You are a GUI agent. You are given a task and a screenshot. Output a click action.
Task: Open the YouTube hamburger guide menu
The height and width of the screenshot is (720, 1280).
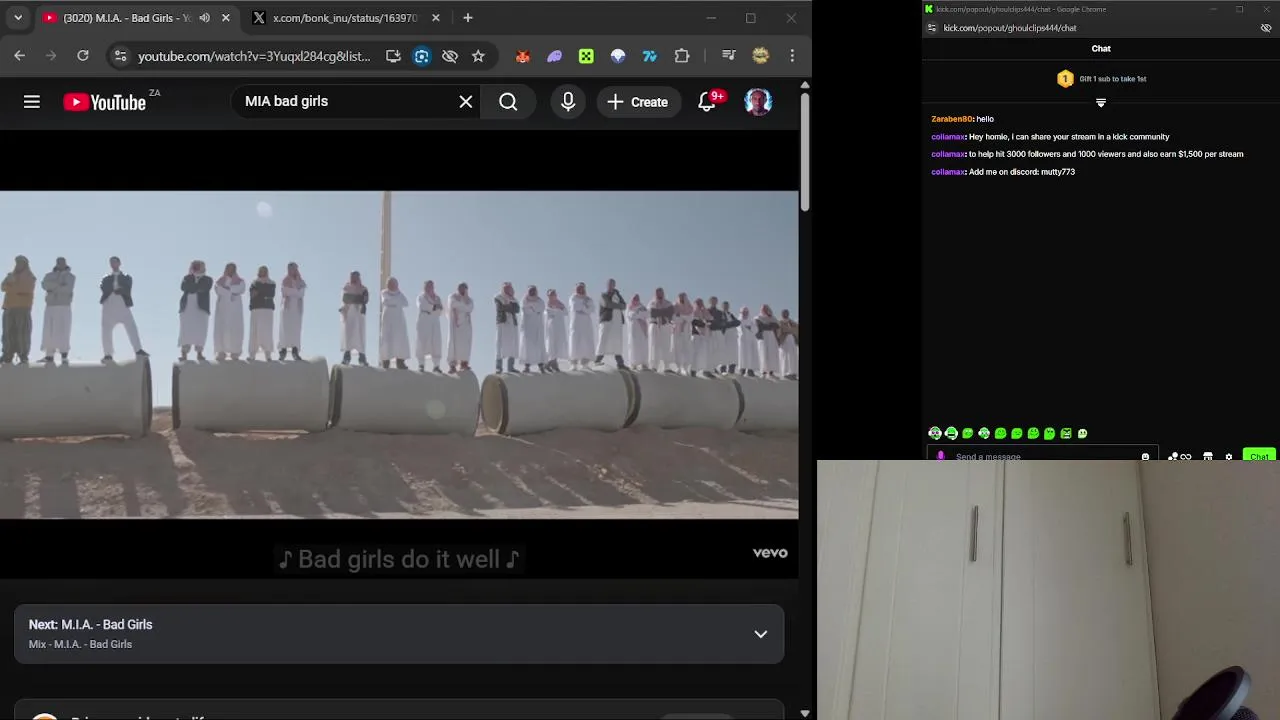(32, 101)
